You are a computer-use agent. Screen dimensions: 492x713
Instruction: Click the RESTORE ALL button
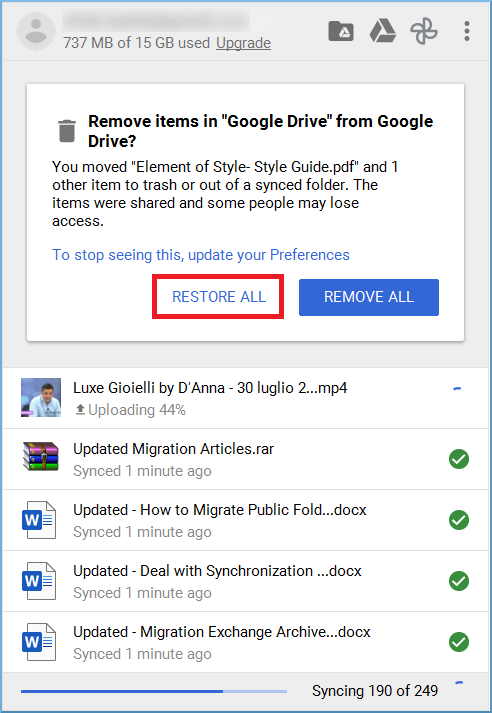pyautogui.click(x=218, y=296)
